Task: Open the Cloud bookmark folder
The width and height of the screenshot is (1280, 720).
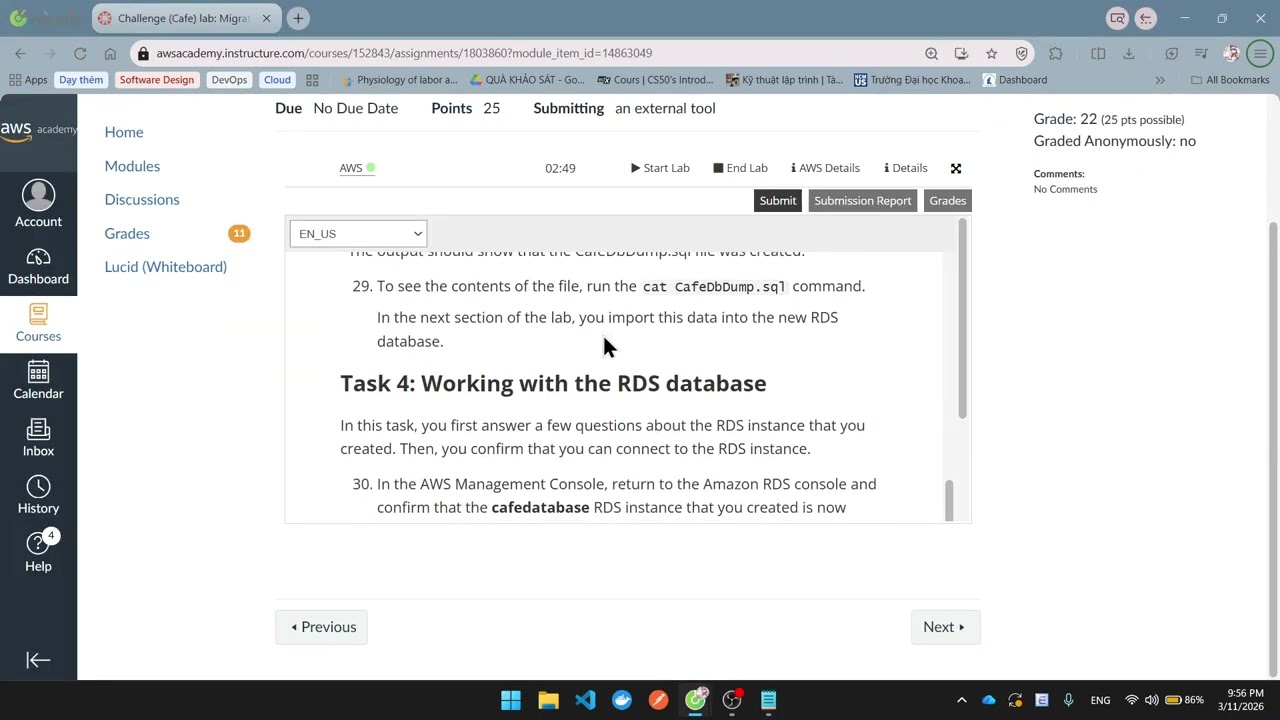Action: click(x=277, y=80)
